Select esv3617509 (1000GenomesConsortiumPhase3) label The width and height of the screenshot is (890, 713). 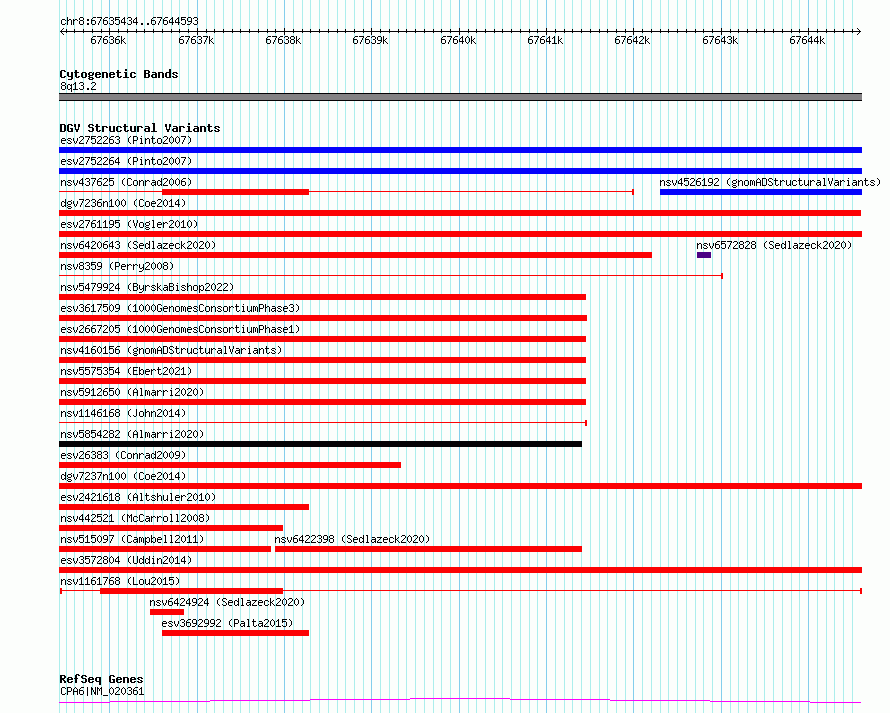(180, 308)
